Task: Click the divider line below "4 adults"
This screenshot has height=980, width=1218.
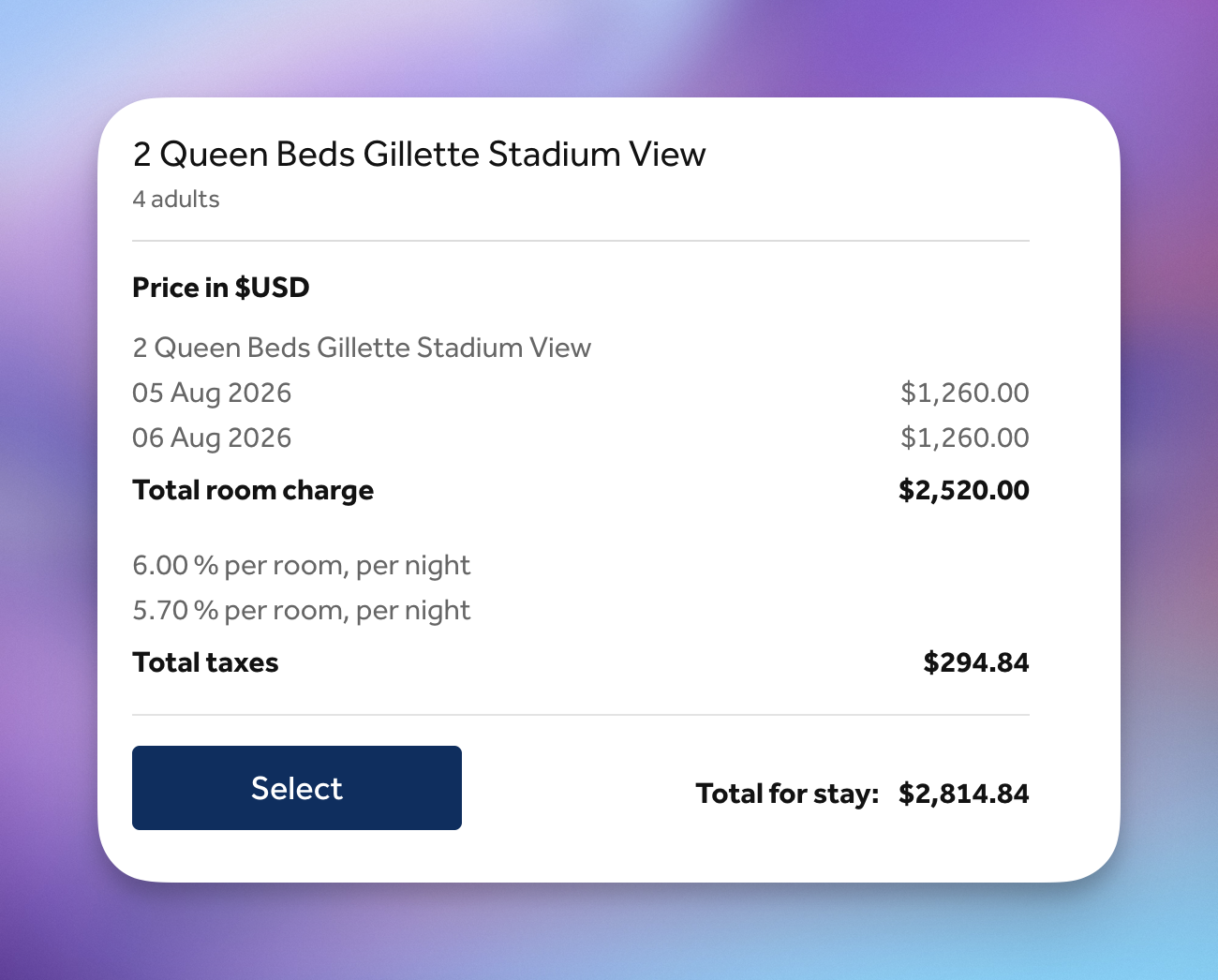Action: (x=581, y=241)
